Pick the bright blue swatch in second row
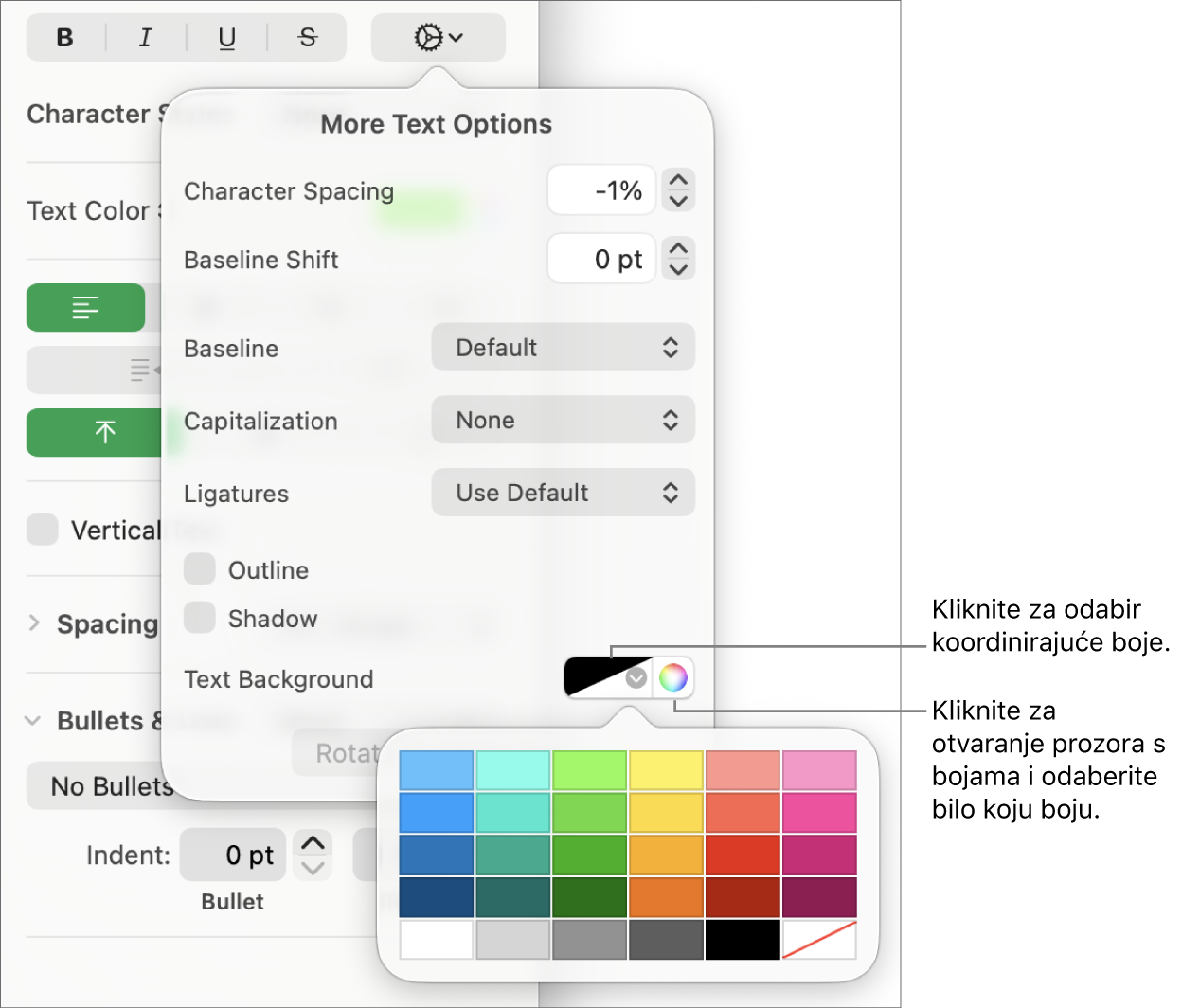 point(437,813)
